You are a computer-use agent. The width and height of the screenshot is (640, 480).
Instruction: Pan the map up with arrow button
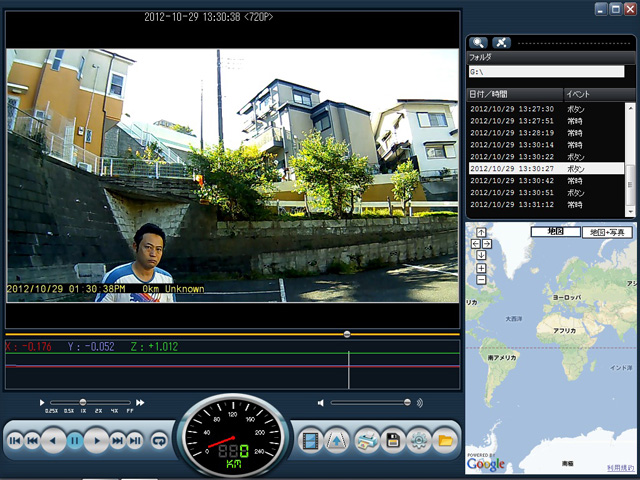481,233
